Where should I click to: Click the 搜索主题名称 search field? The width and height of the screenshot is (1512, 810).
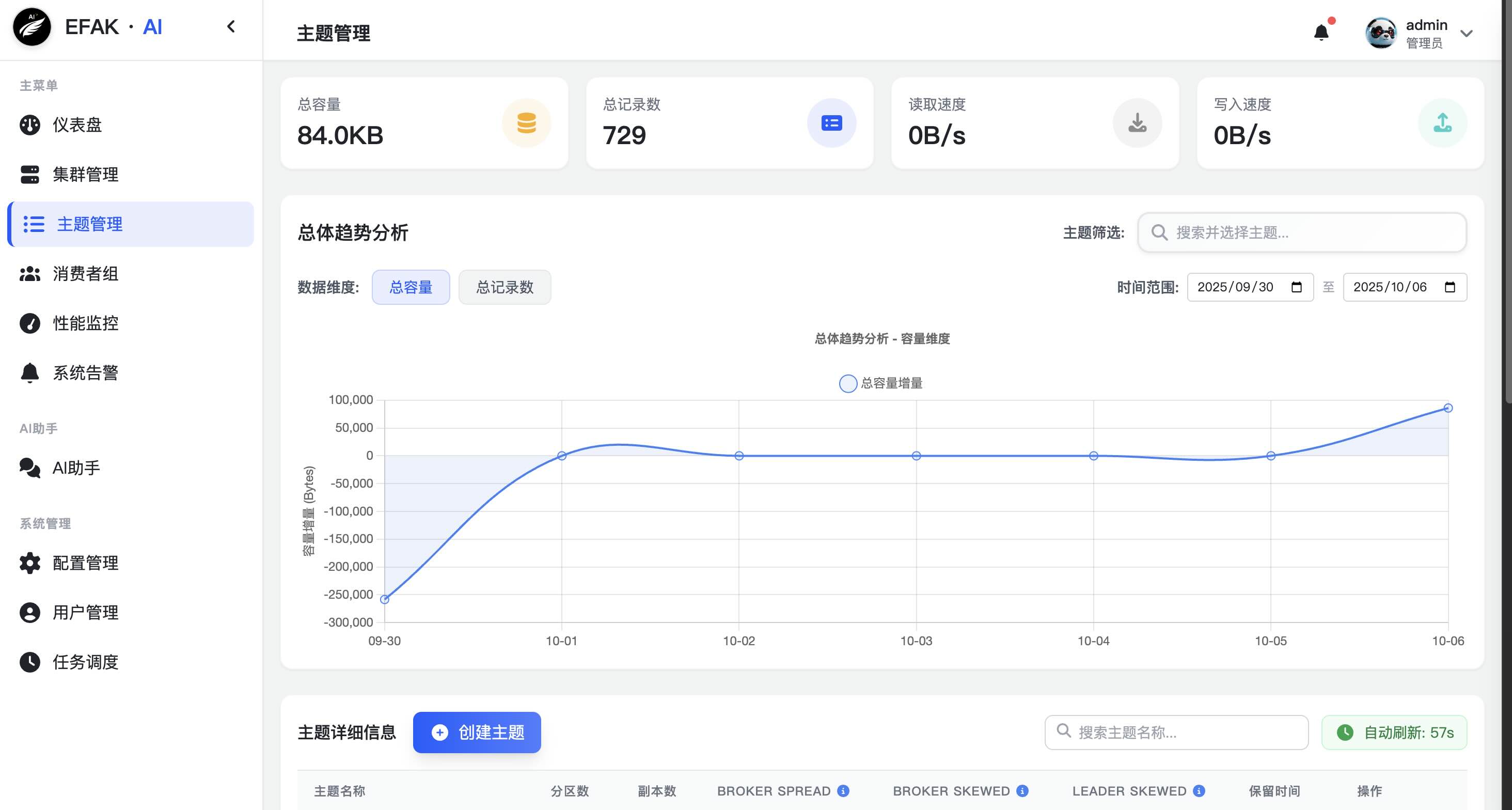click(1176, 733)
